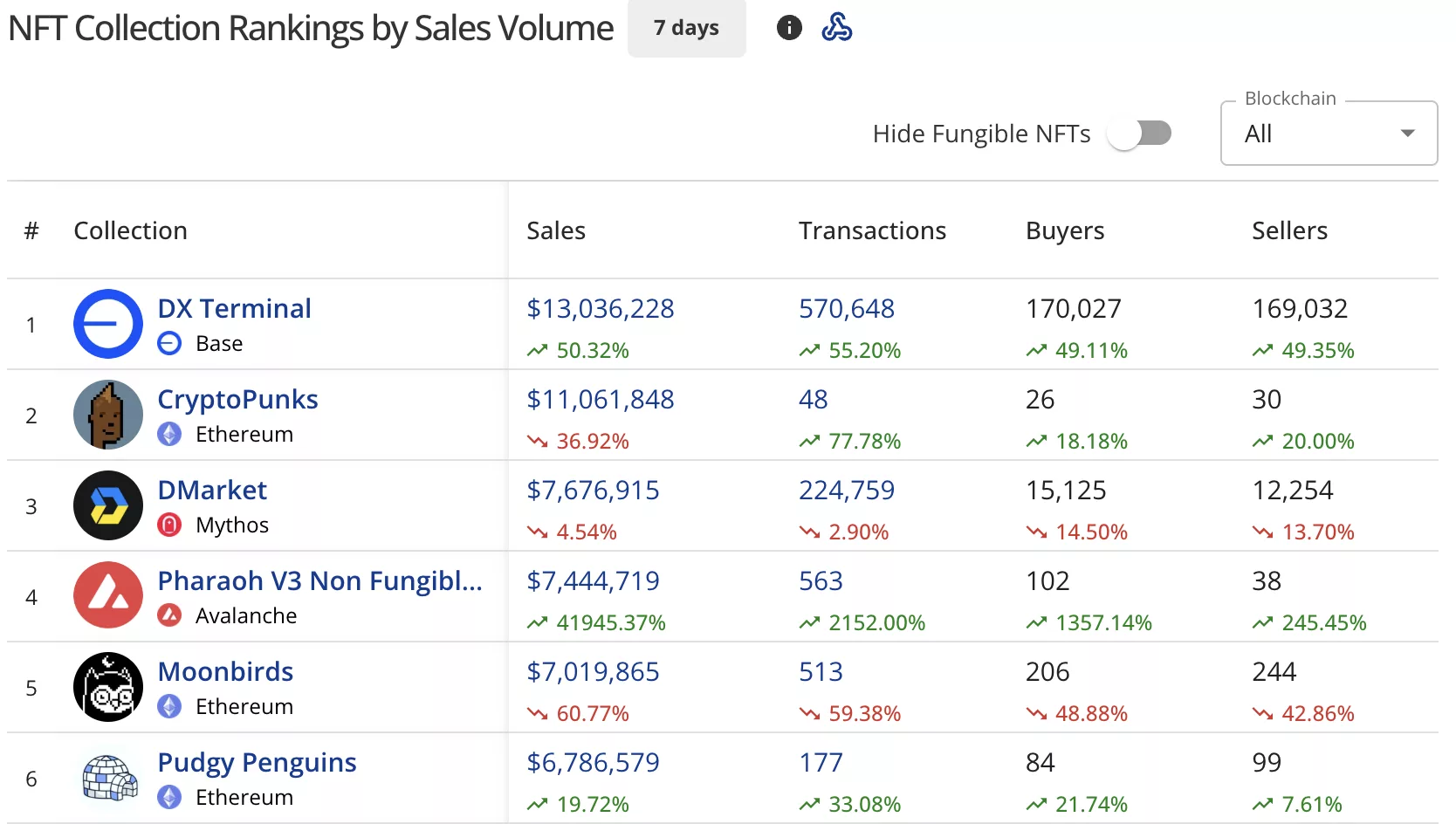This screenshot has width=1456, height=824.
Task: Click the info icon beside 7 days
Action: pyautogui.click(x=789, y=28)
